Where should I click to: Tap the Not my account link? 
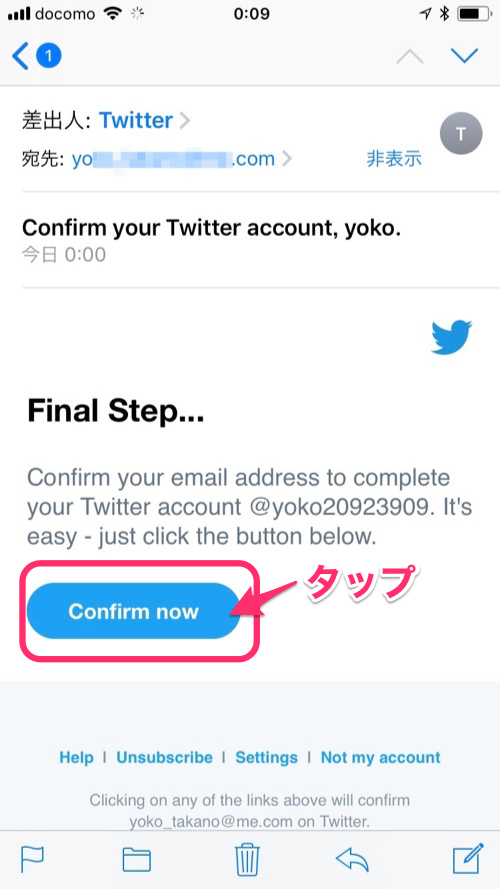(x=380, y=757)
